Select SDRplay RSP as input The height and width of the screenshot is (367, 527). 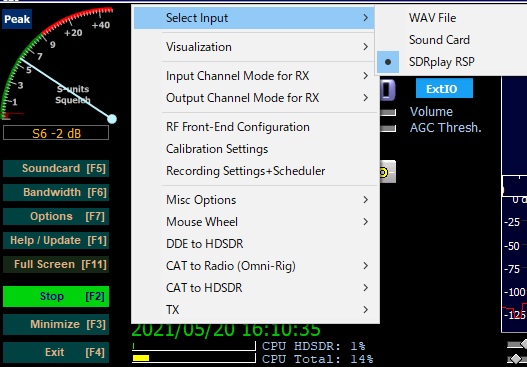point(452,62)
